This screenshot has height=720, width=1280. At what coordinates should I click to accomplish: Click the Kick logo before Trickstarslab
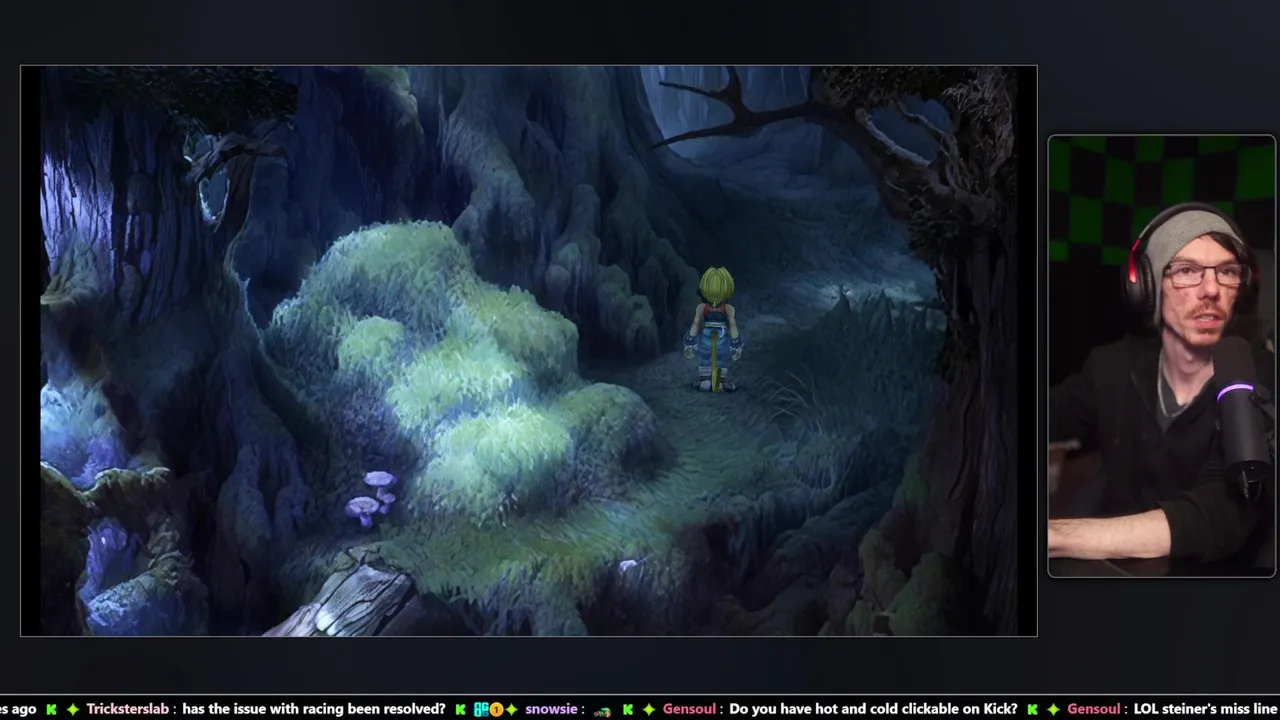[51, 709]
